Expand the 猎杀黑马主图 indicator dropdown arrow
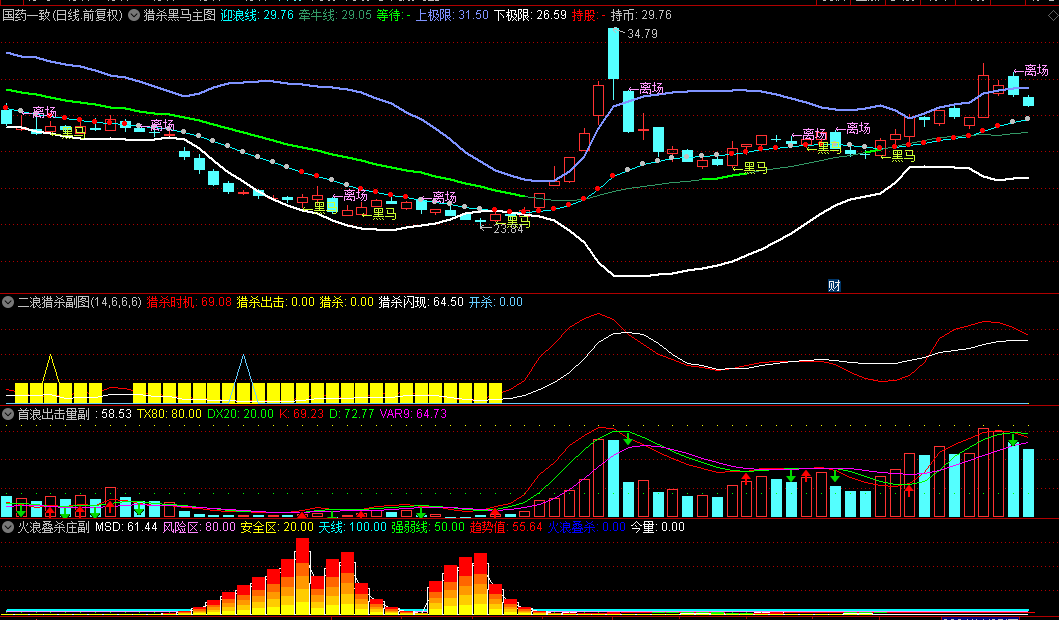The image size is (1059, 620). click(134, 15)
